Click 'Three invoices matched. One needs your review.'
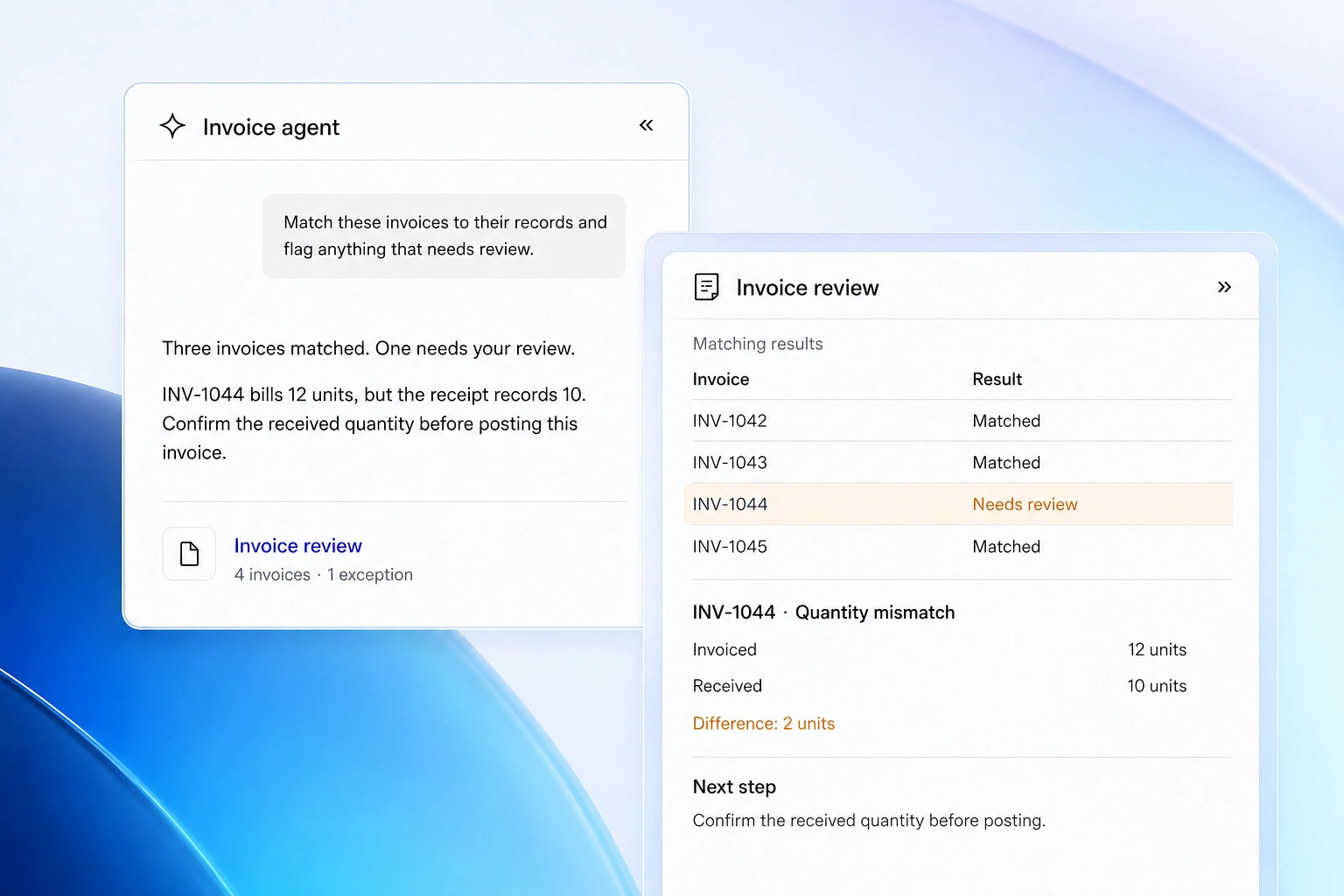This screenshot has width=1344, height=896. pos(368,348)
